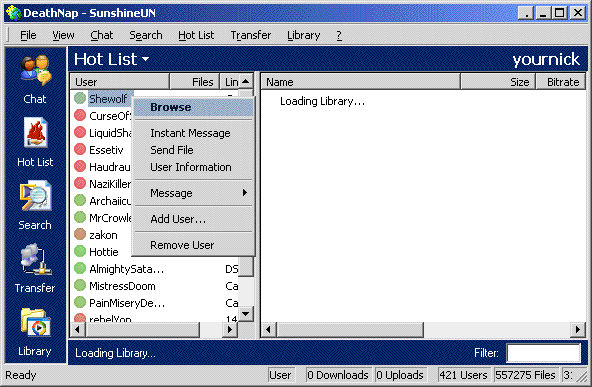Screen dimensions: 592x387
Task: Click green status dot beside AlmightySata
Action: tap(80, 268)
